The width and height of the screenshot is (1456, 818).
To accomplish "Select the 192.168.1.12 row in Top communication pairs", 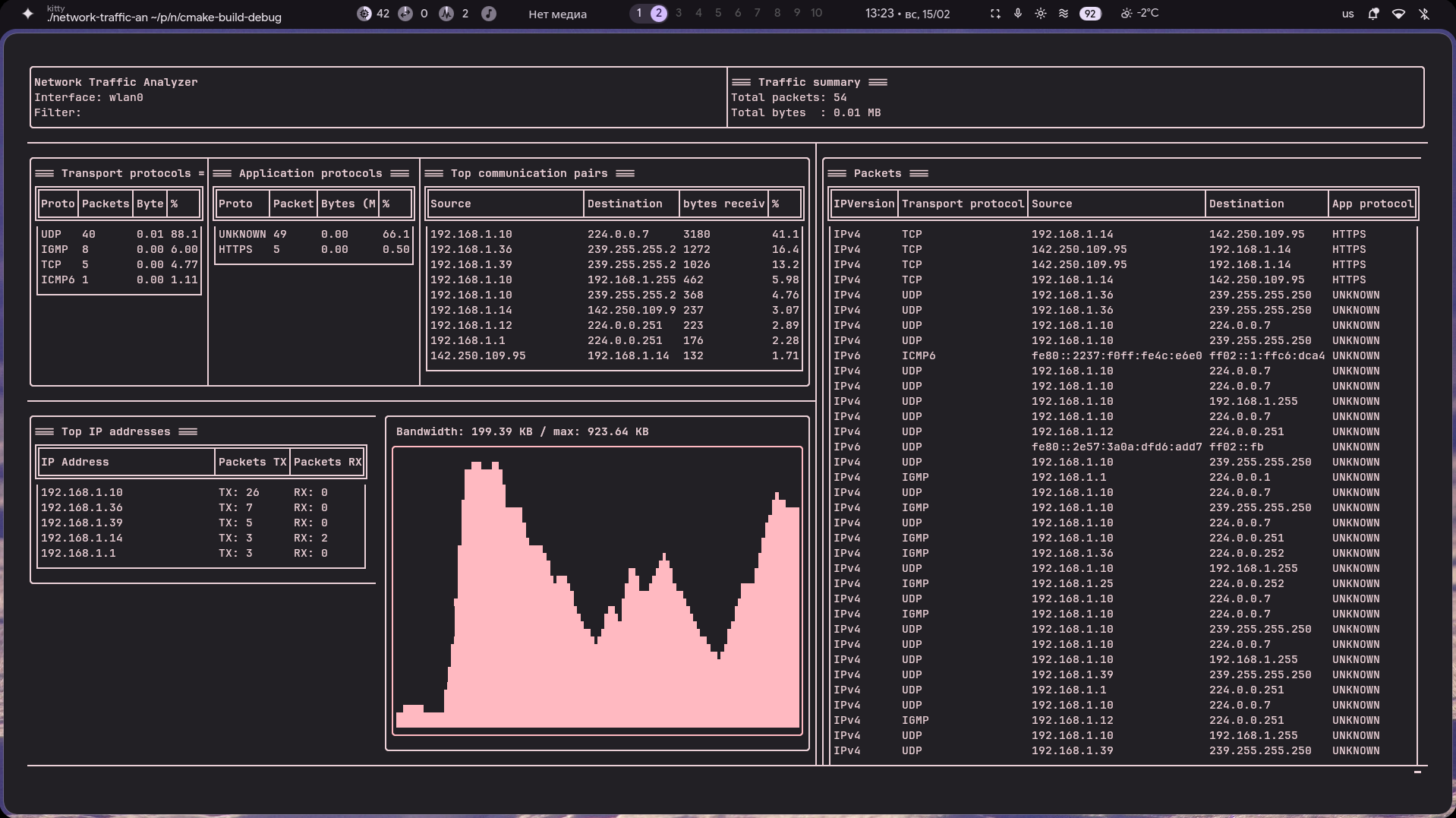I will click(614, 325).
